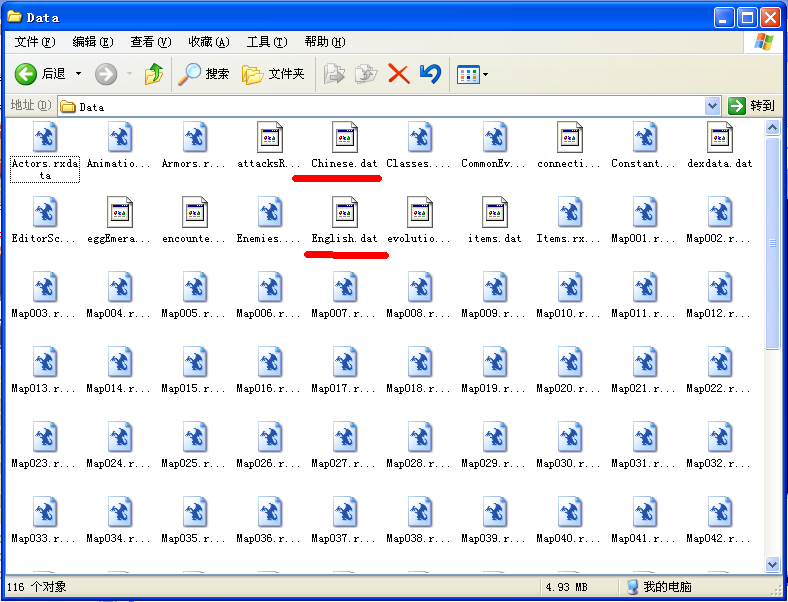This screenshot has width=788, height=602.
Task: Select the EditorSc... file icon
Action: click(45, 212)
